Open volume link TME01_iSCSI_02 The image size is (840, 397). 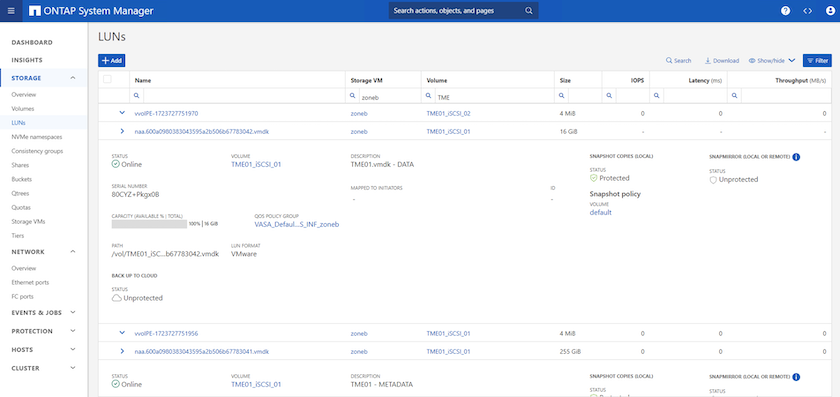click(x=448, y=114)
